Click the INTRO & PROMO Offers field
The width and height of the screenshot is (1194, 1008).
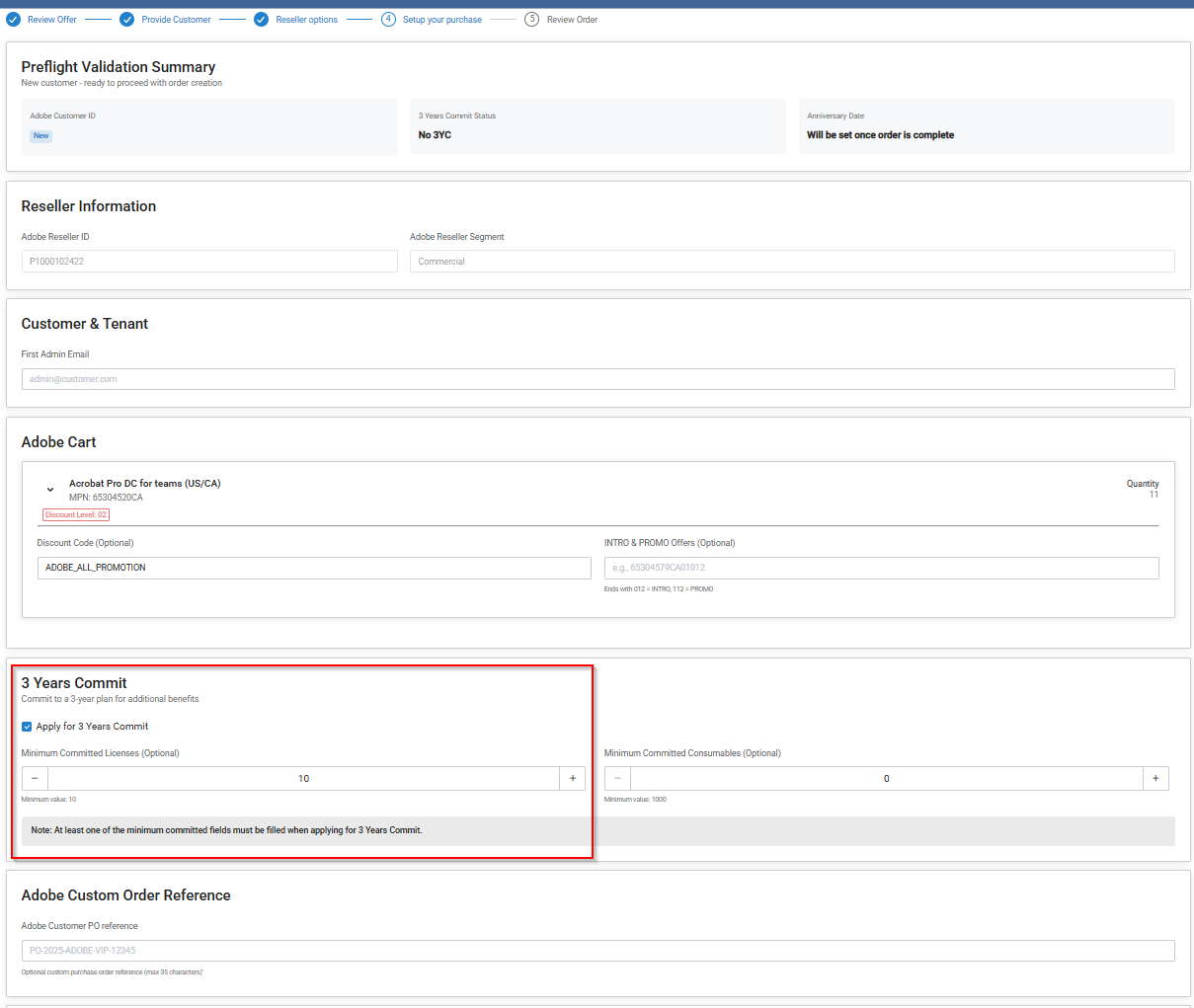881,568
